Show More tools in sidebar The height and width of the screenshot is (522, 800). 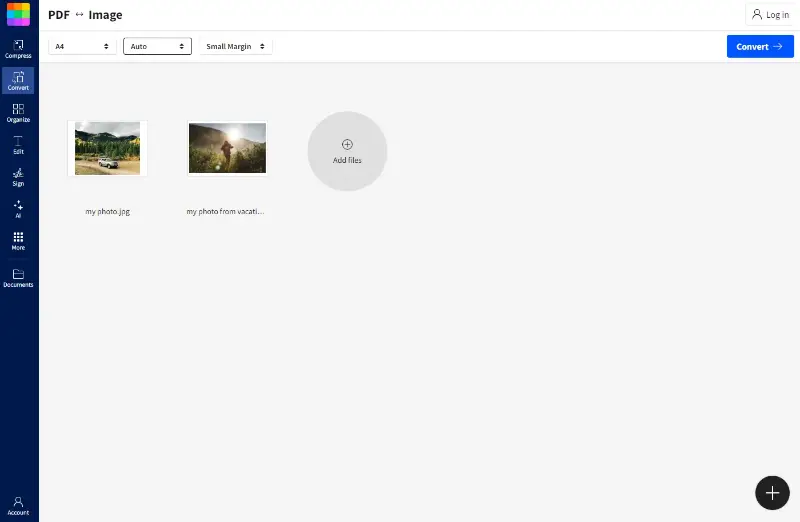click(18, 241)
